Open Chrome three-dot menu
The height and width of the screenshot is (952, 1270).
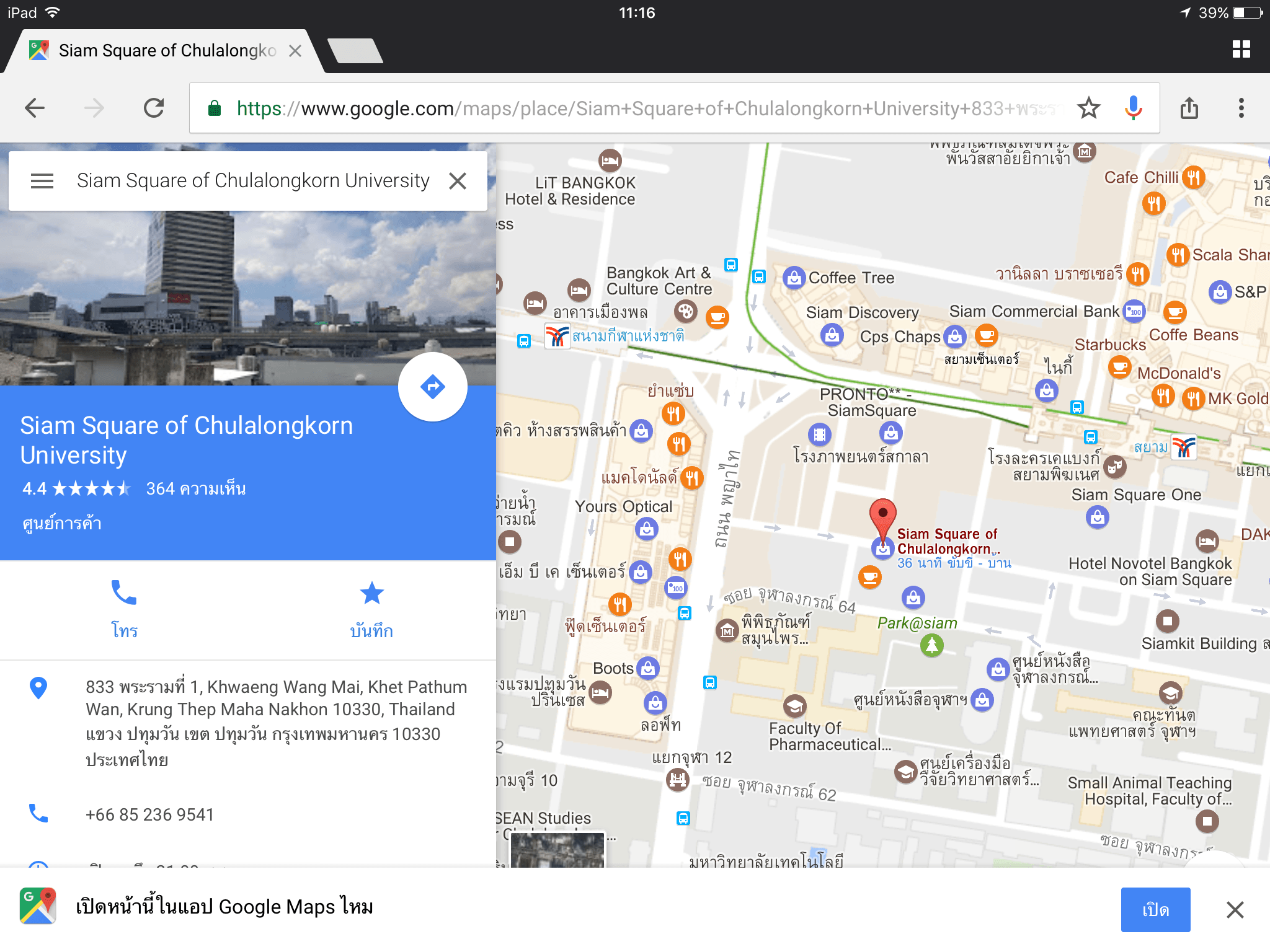tap(1241, 108)
